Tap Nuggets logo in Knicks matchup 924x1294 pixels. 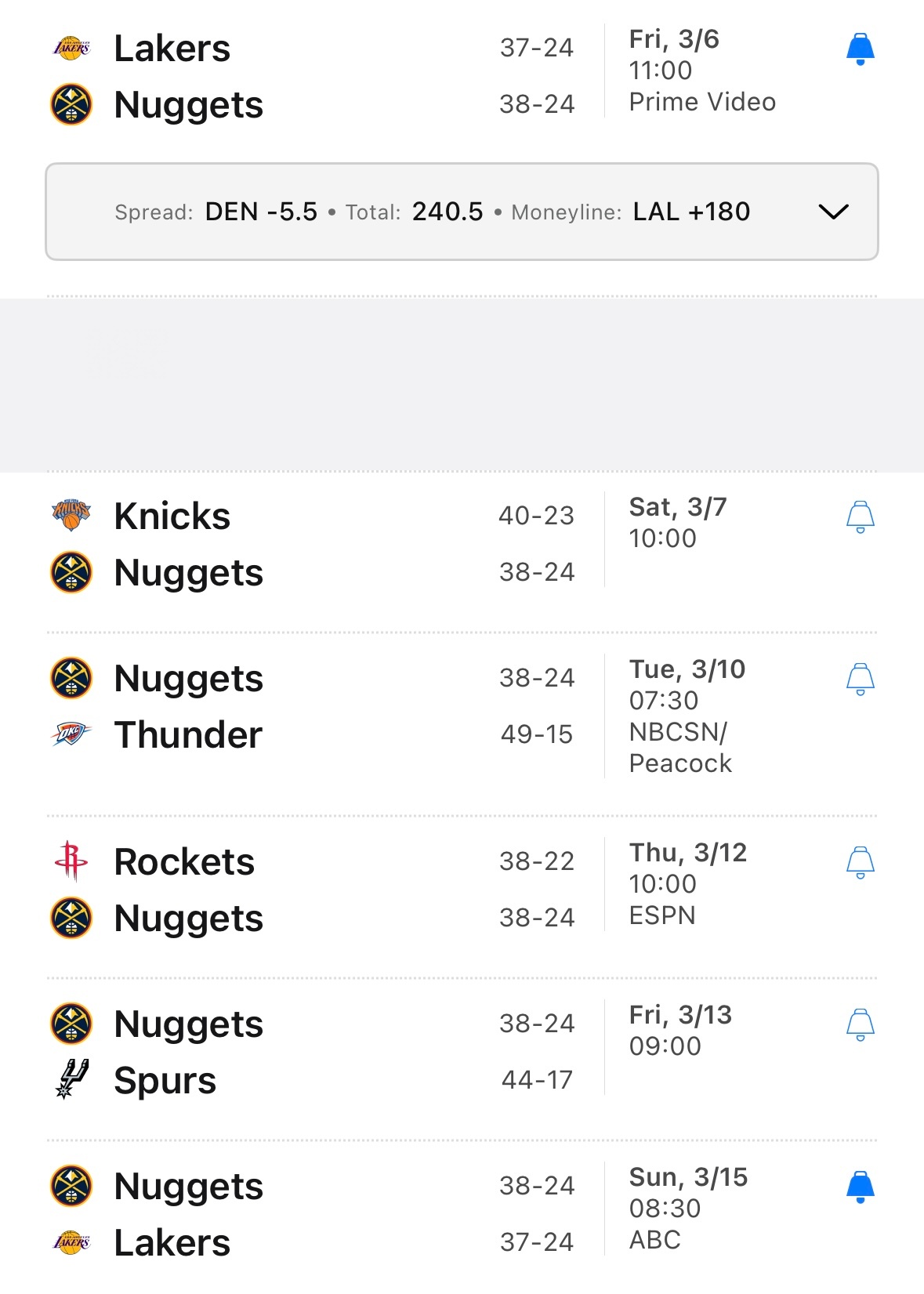pyautogui.click(x=71, y=572)
